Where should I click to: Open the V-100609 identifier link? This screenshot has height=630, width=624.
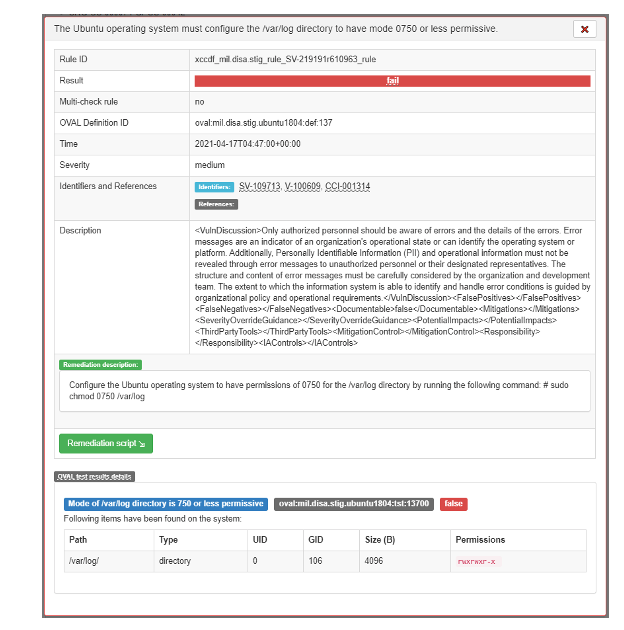click(x=303, y=186)
